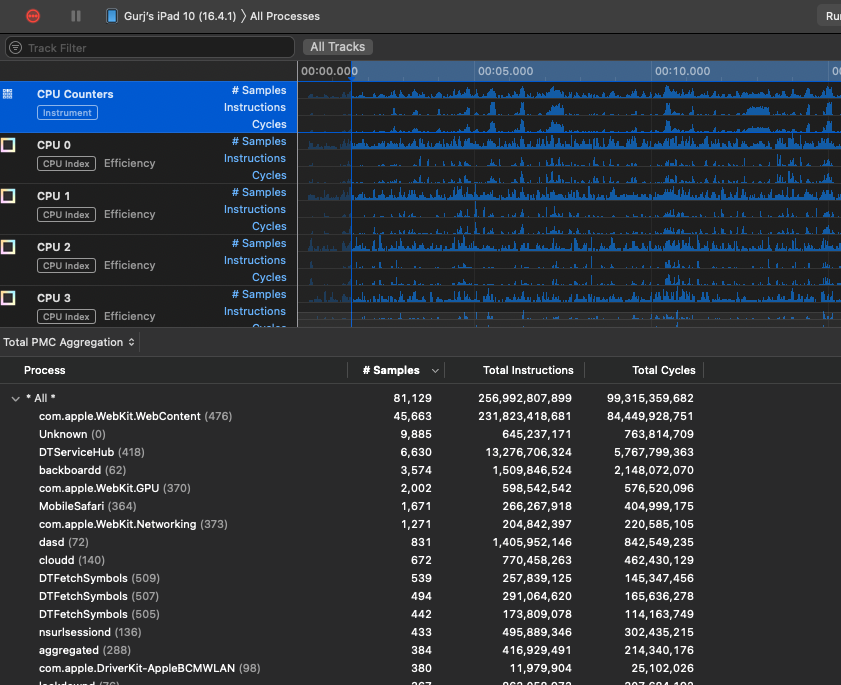Viewport: 841px width, 685px height.
Task: Click the CPU 2 track icon
Action: 8,247
